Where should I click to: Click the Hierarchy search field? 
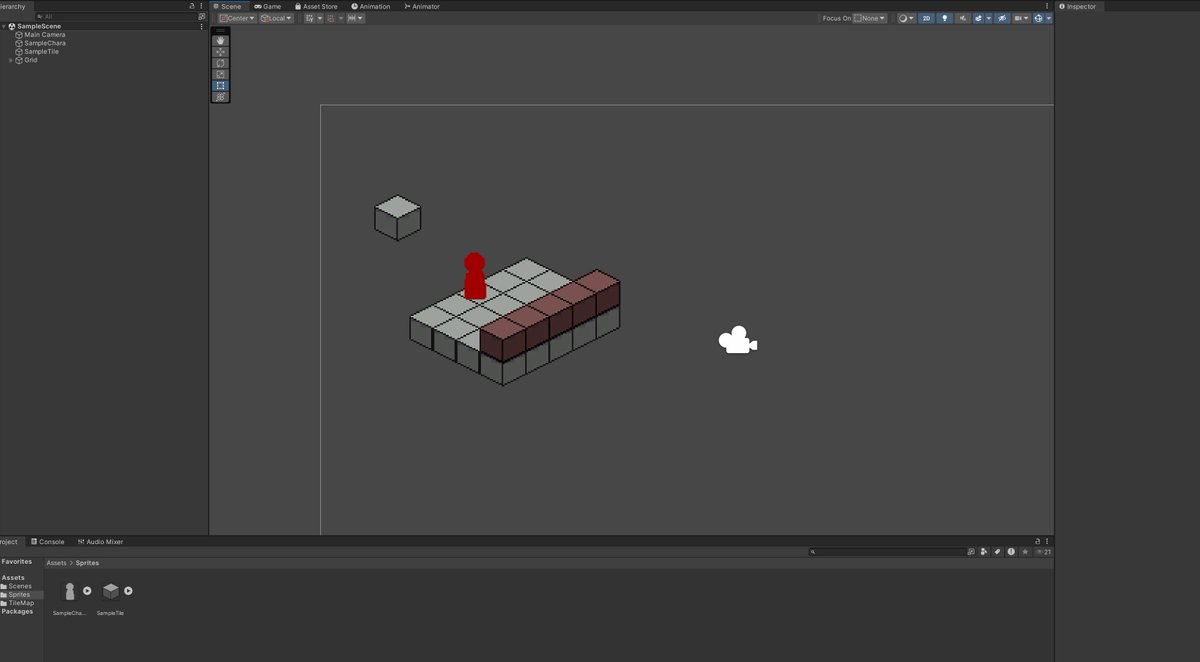pyautogui.click(x=118, y=16)
